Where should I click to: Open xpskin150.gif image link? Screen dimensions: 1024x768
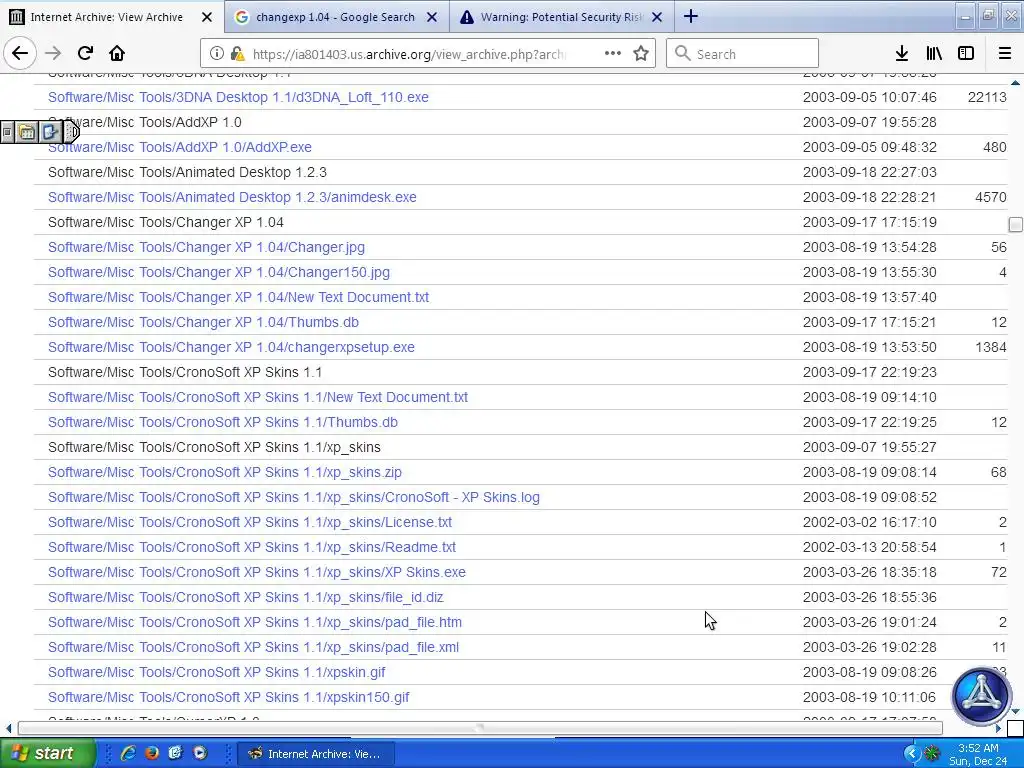(229, 697)
